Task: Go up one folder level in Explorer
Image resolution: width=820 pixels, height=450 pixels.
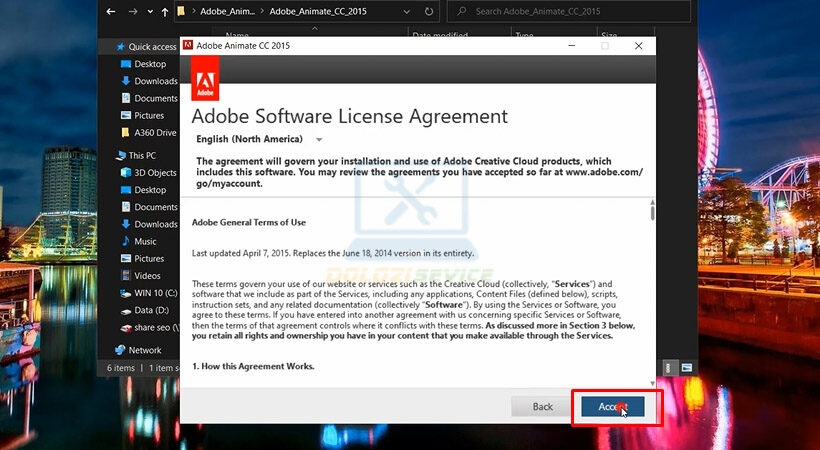Action: (165, 12)
